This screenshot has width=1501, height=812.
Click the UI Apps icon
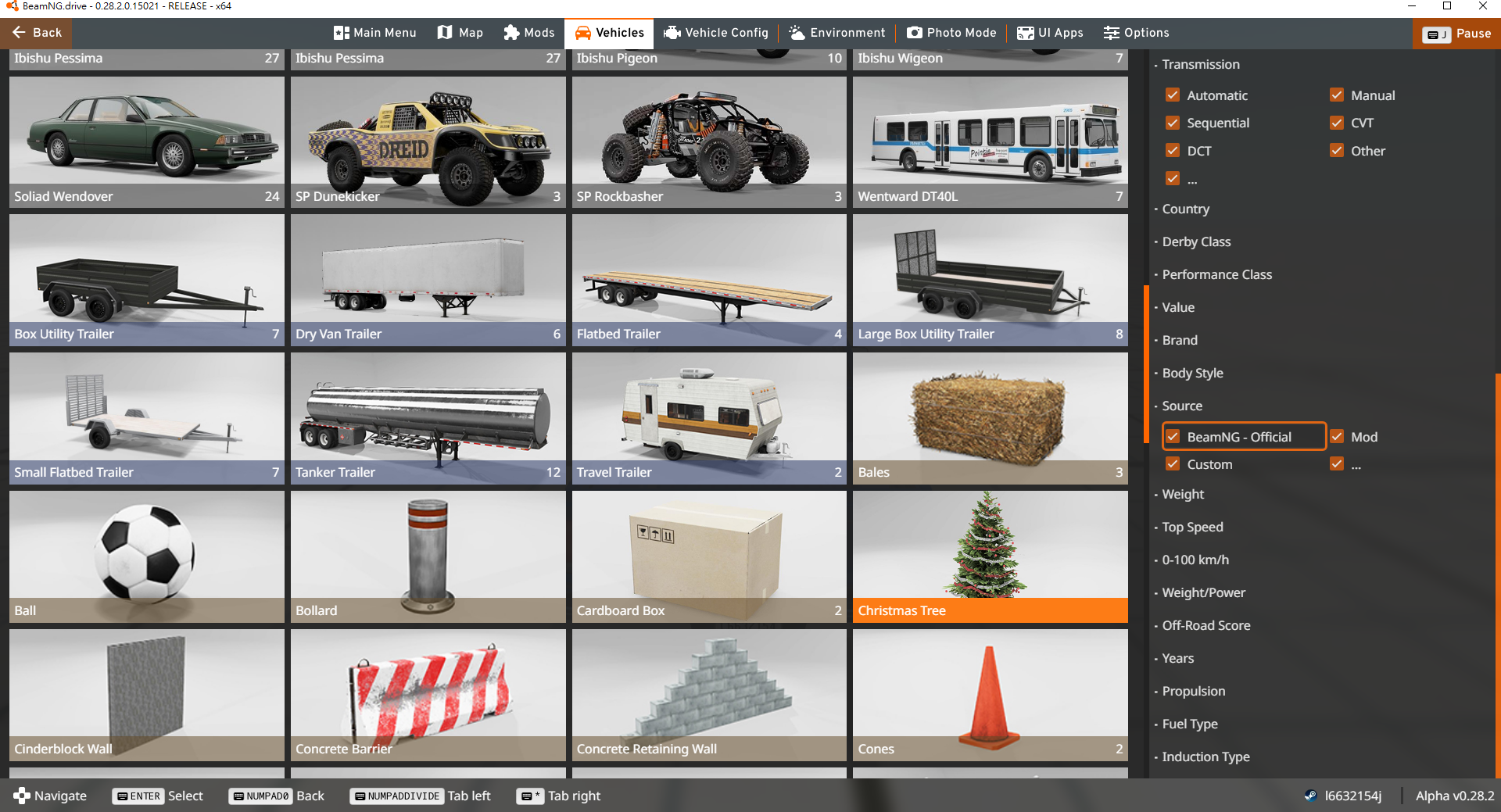point(1025,33)
